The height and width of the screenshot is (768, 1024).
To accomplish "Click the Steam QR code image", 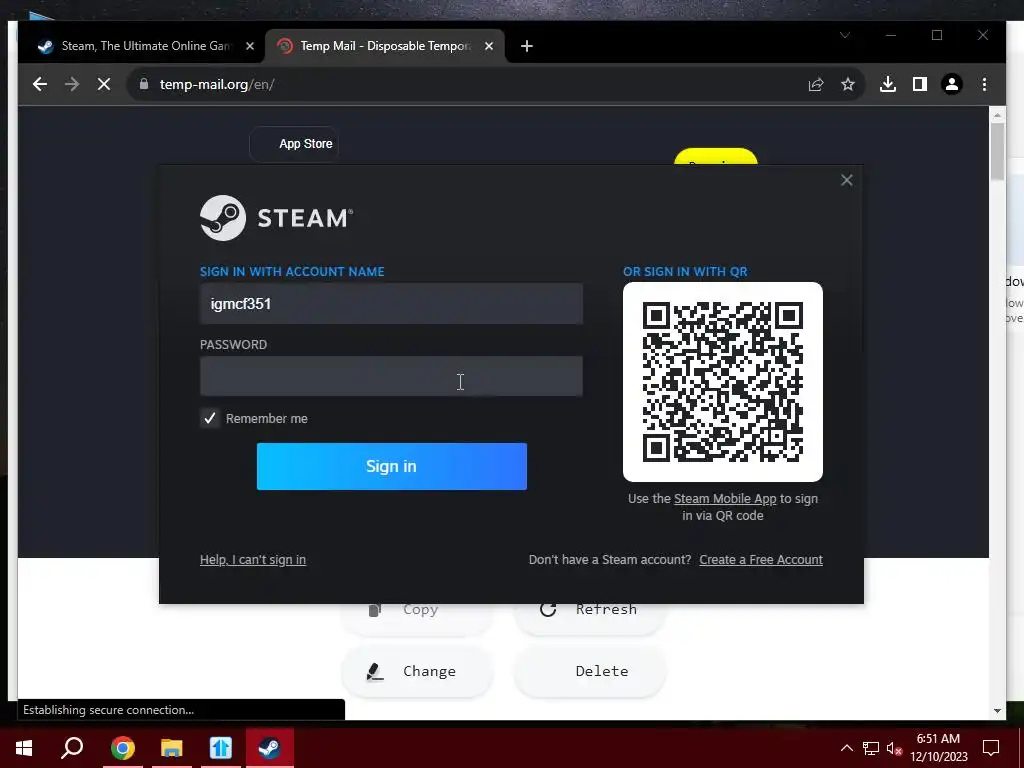I will 722,382.
